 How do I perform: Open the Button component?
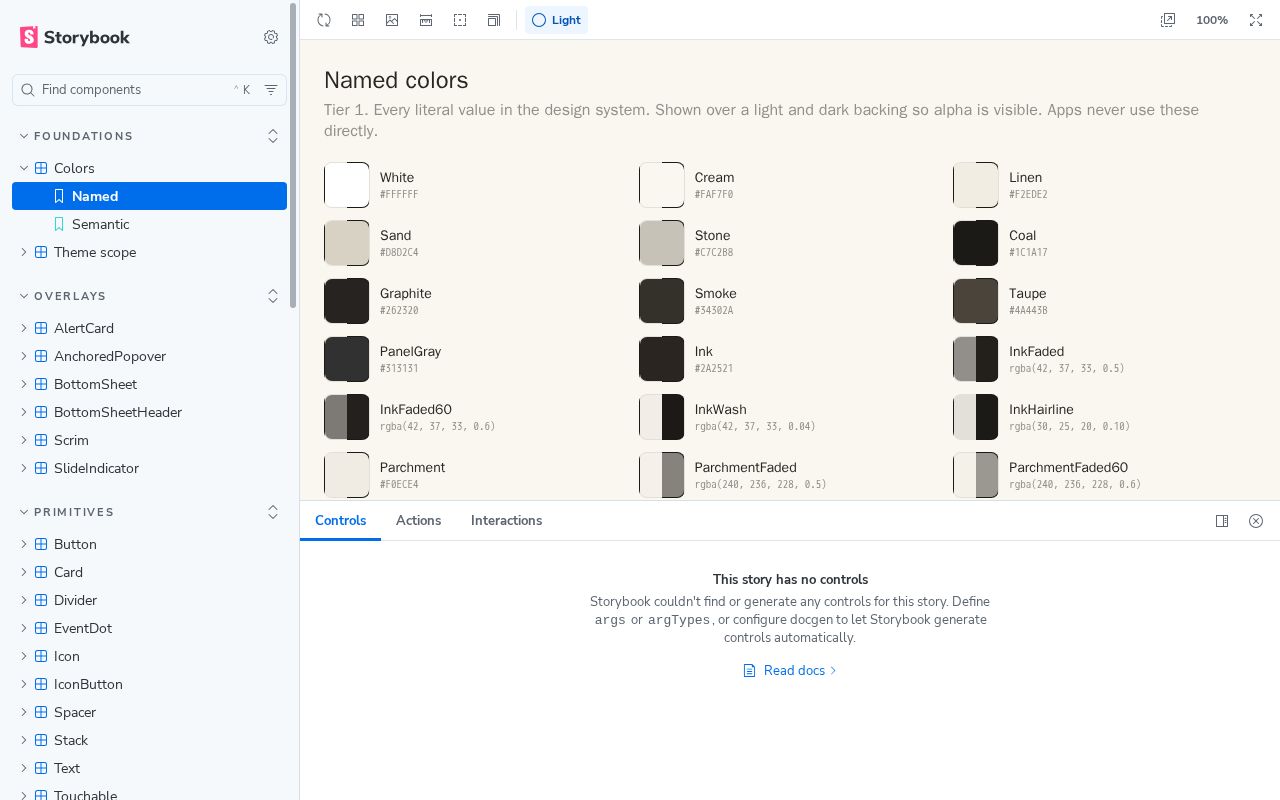[x=149, y=544]
